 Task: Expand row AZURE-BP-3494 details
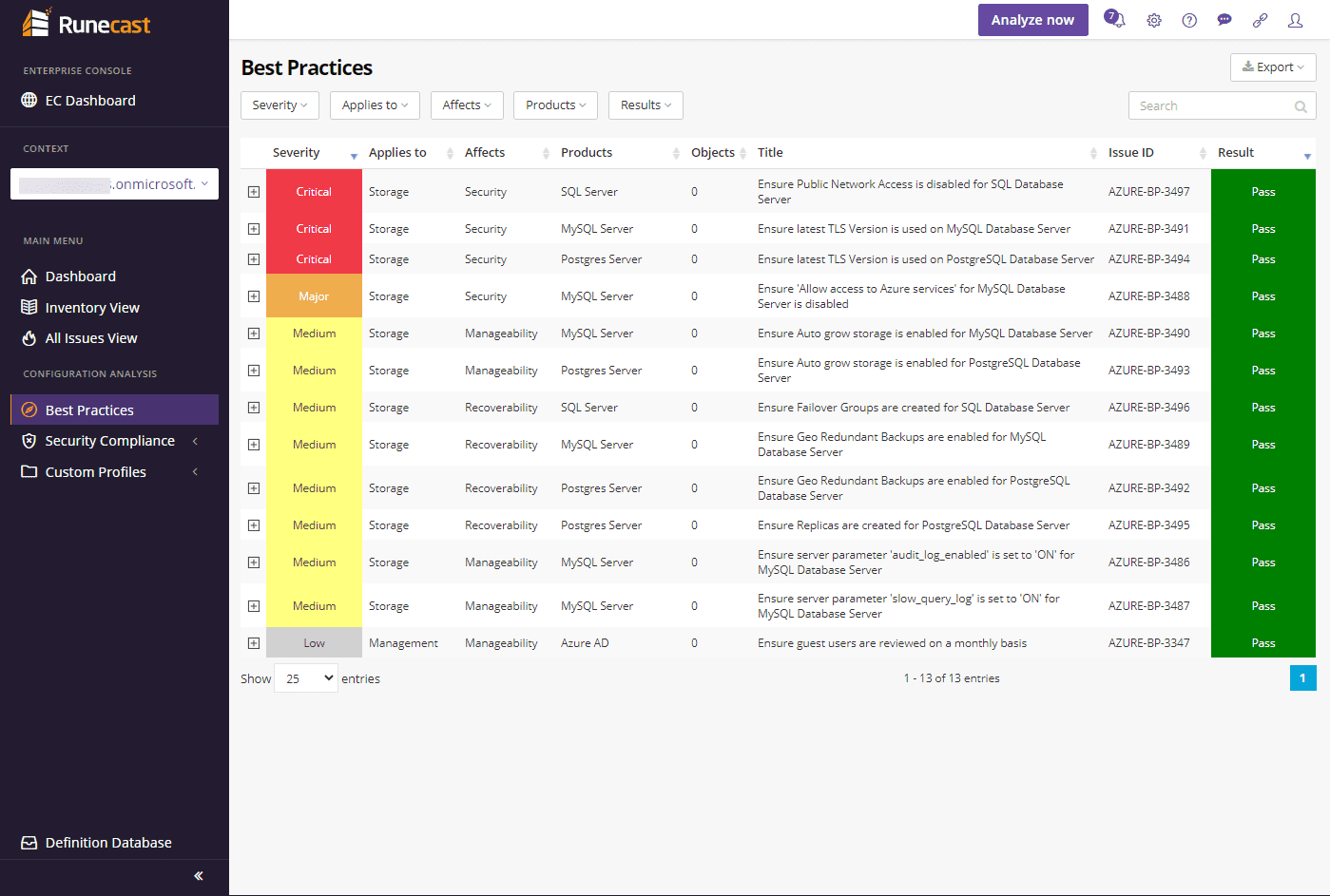pyautogui.click(x=254, y=259)
